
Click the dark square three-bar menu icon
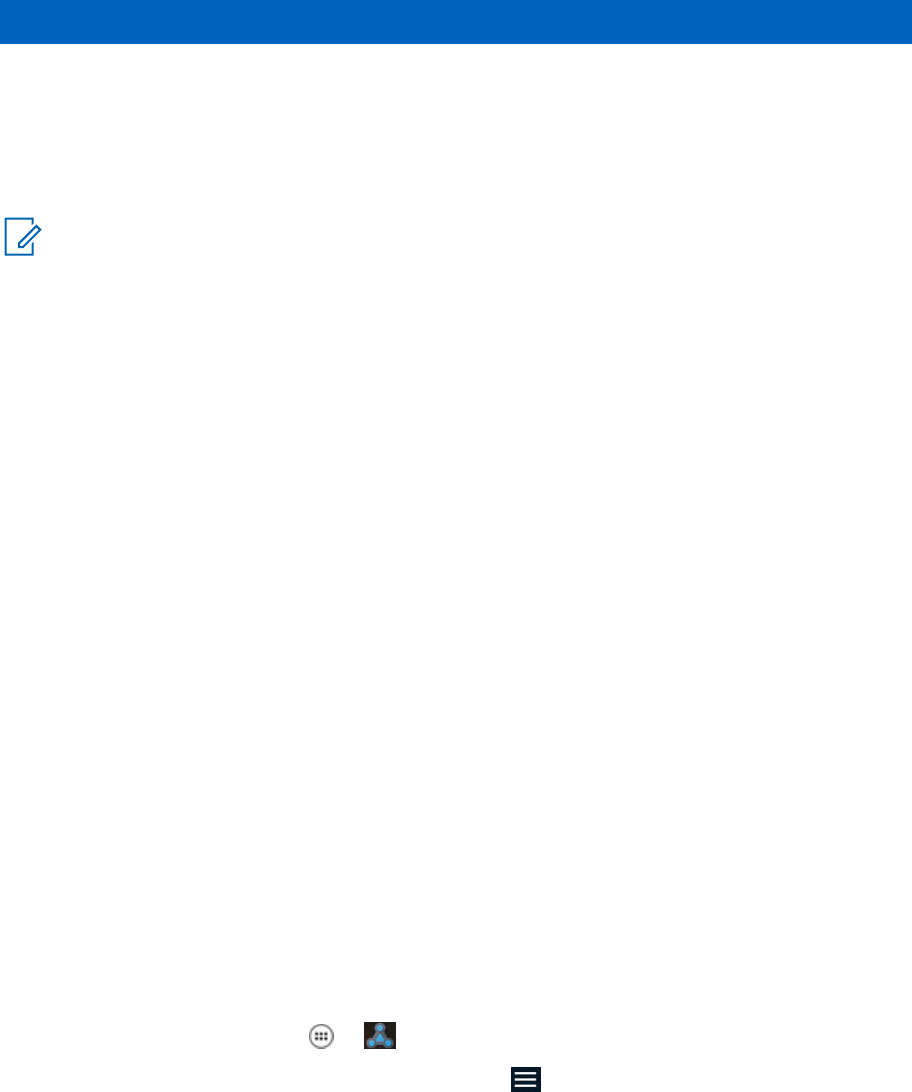(x=526, y=1079)
